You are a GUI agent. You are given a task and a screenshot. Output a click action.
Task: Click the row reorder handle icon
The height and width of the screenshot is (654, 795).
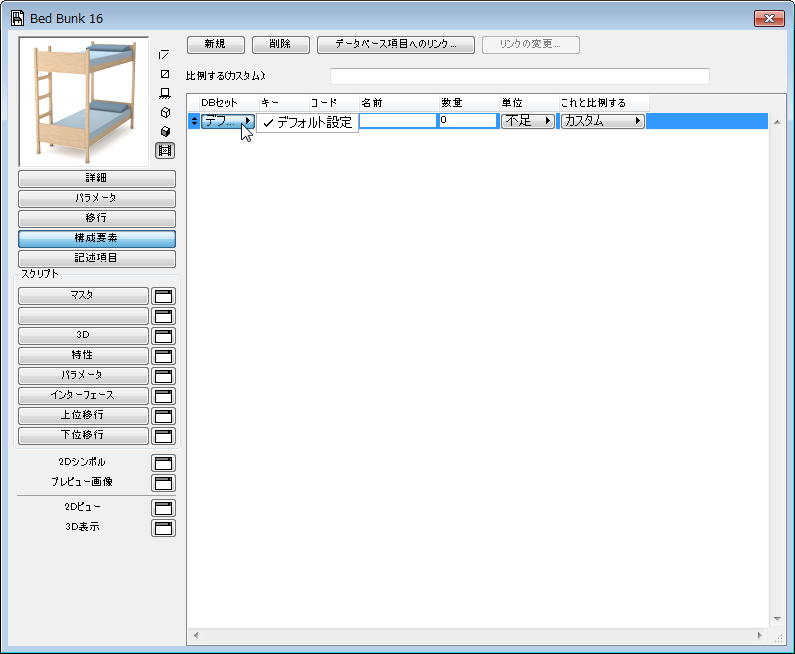[194, 121]
